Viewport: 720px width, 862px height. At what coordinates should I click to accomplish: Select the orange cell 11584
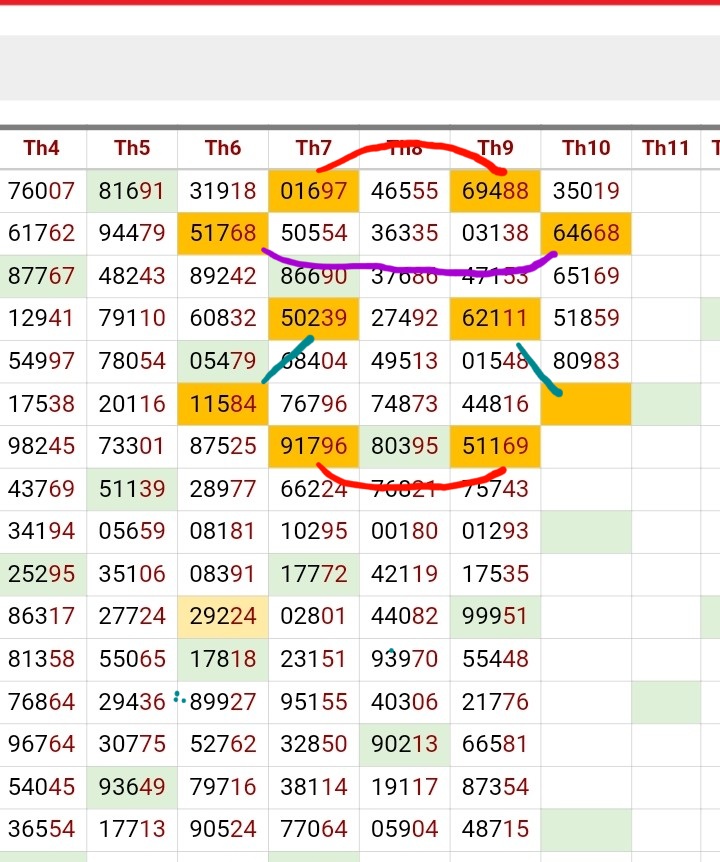pyautogui.click(x=223, y=403)
